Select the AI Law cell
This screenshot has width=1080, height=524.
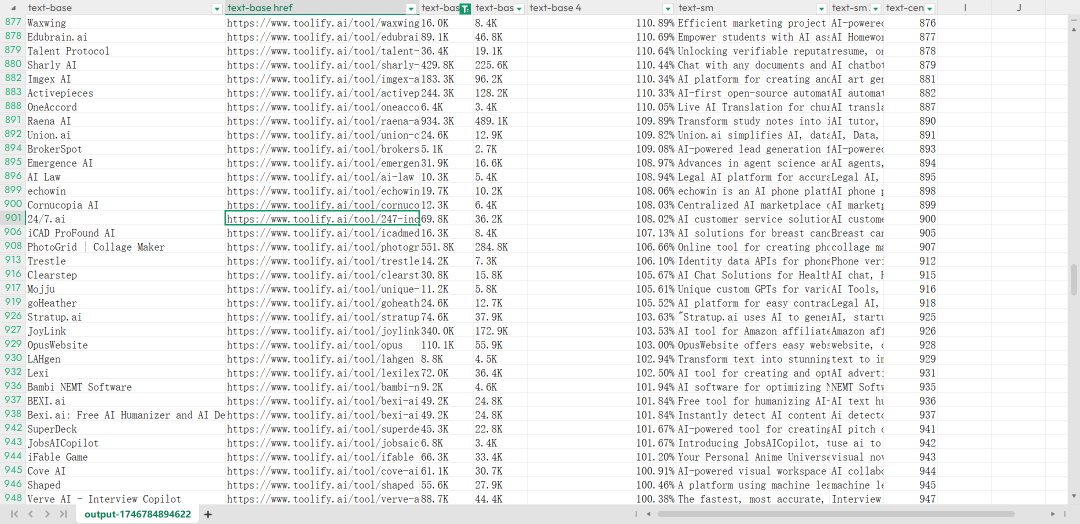[x=125, y=177]
